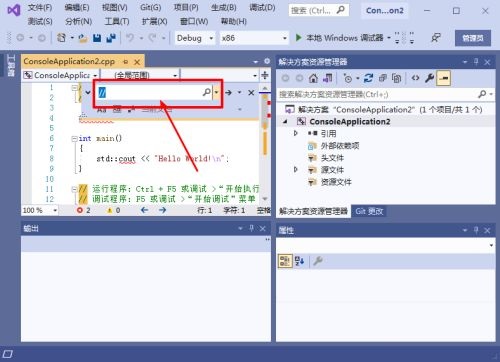Click the split editor window icon
Viewport: 500px width, 362px height.
[265, 75]
